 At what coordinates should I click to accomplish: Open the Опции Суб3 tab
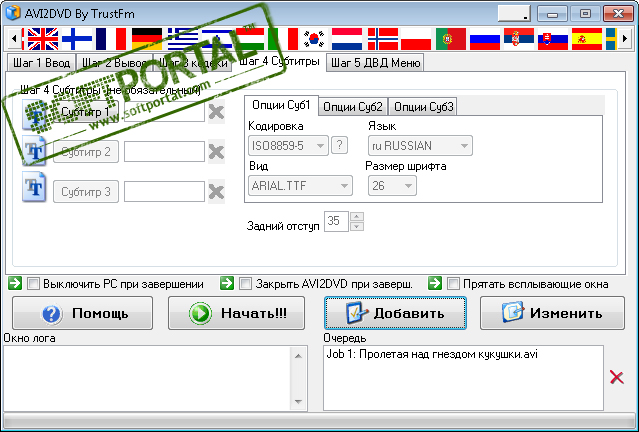coord(423,107)
